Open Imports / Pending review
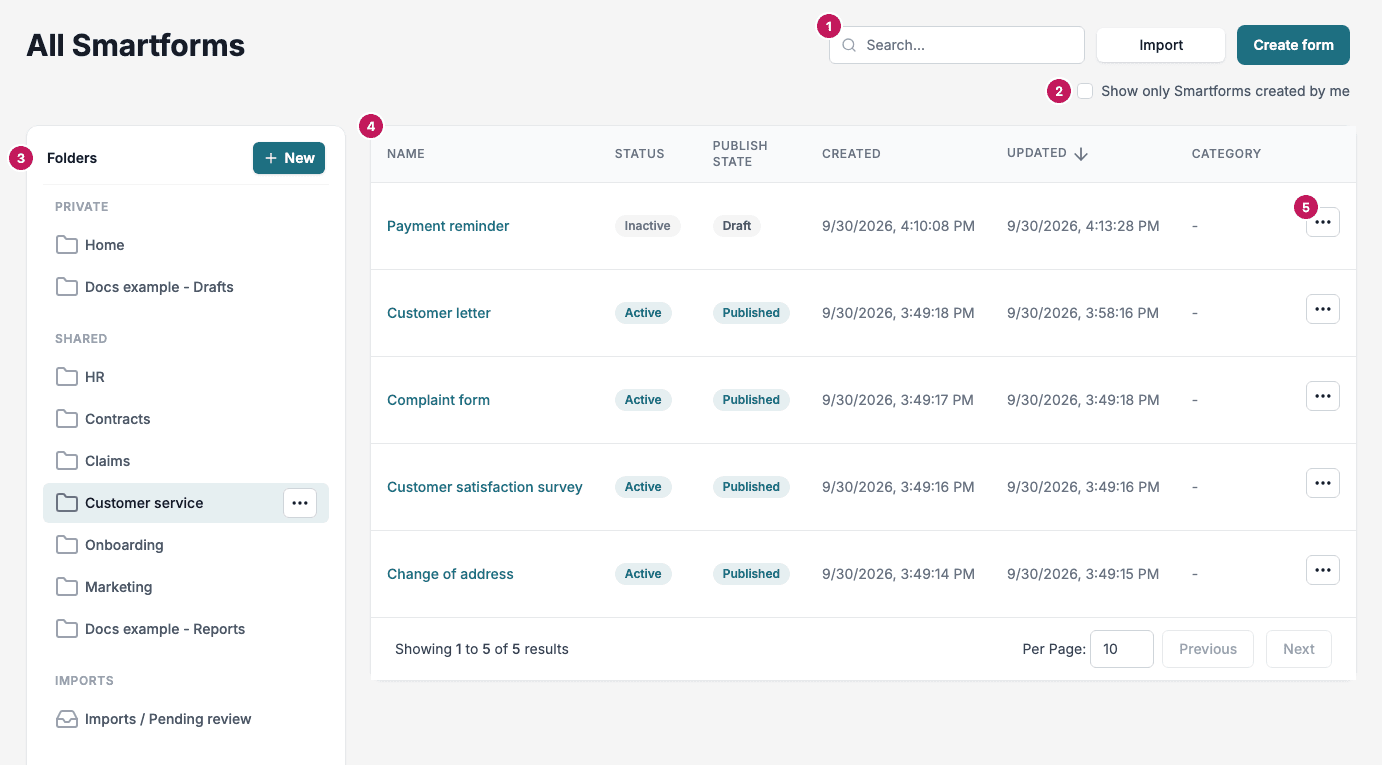 coord(186,719)
